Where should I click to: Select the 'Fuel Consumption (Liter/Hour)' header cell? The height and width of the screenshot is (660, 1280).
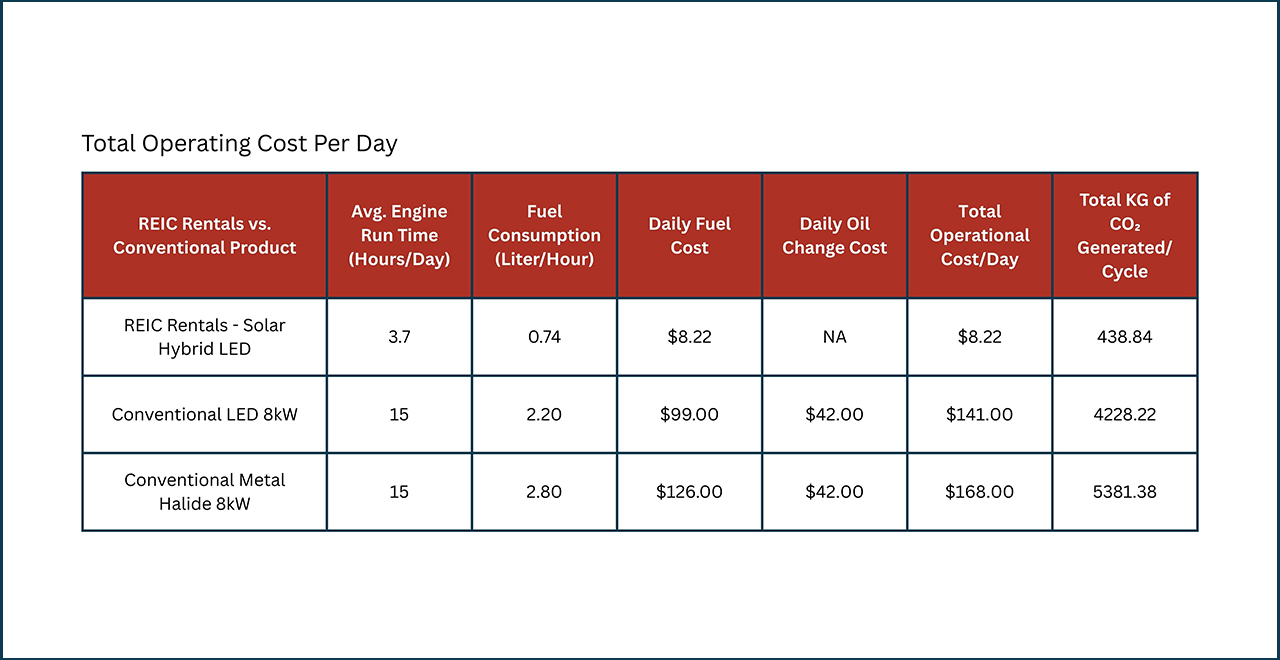point(544,236)
